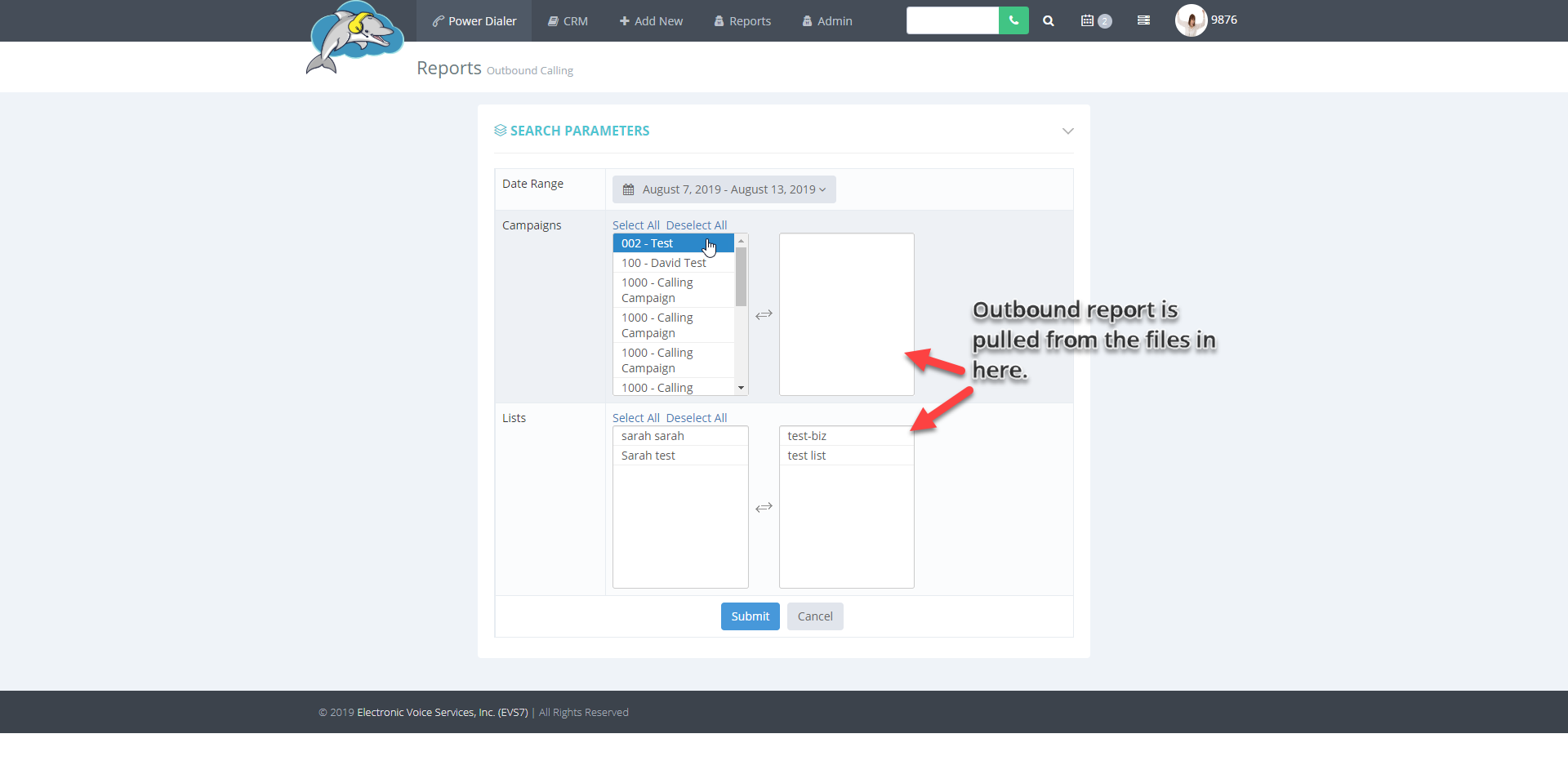
Task: Click the campaigns list scrollbar thumb
Action: tap(741, 277)
